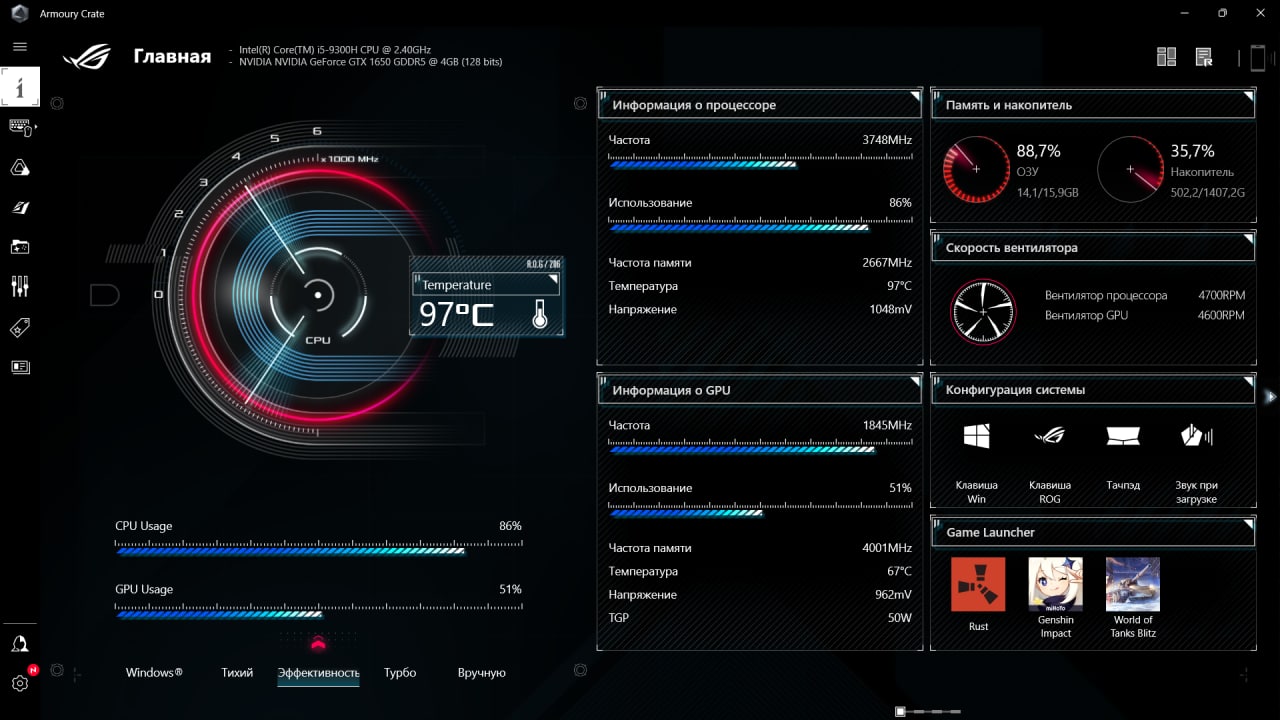Open the GameVisual icon in sidebar
This screenshot has height=720, width=1280.
pyautogui.click(x=20, y=207)
